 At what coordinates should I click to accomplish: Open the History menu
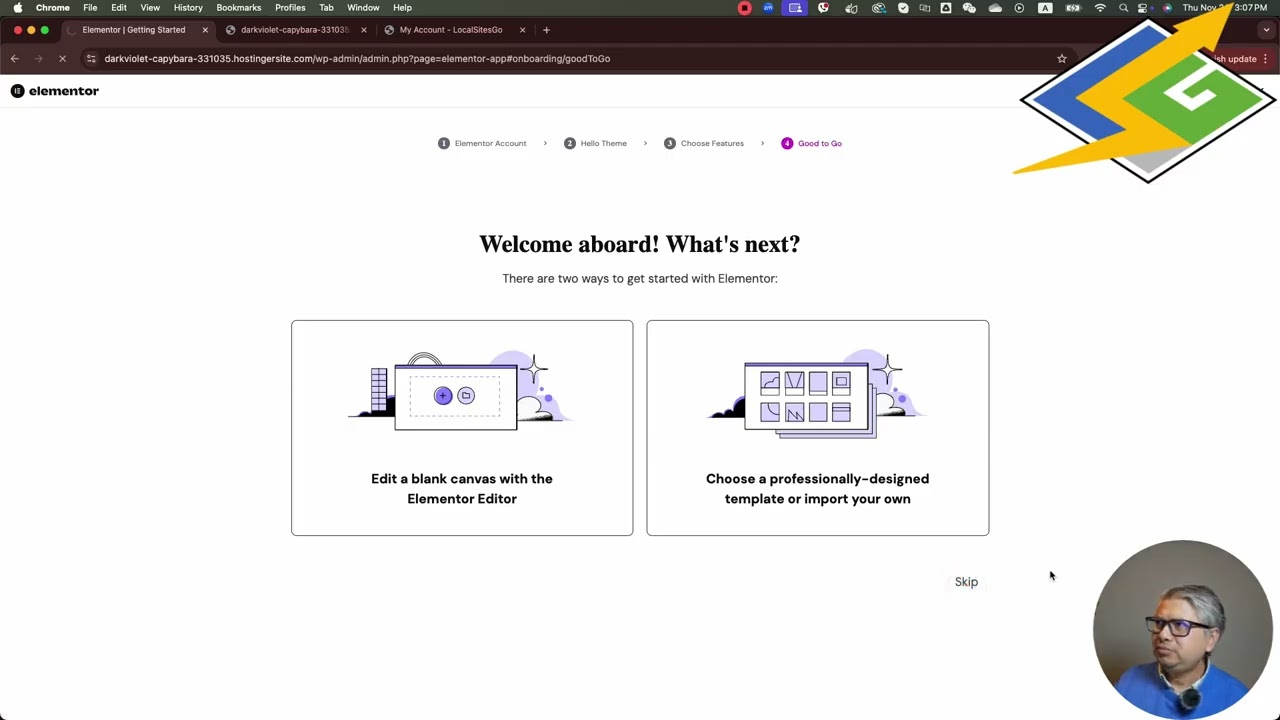click(188, 7)
